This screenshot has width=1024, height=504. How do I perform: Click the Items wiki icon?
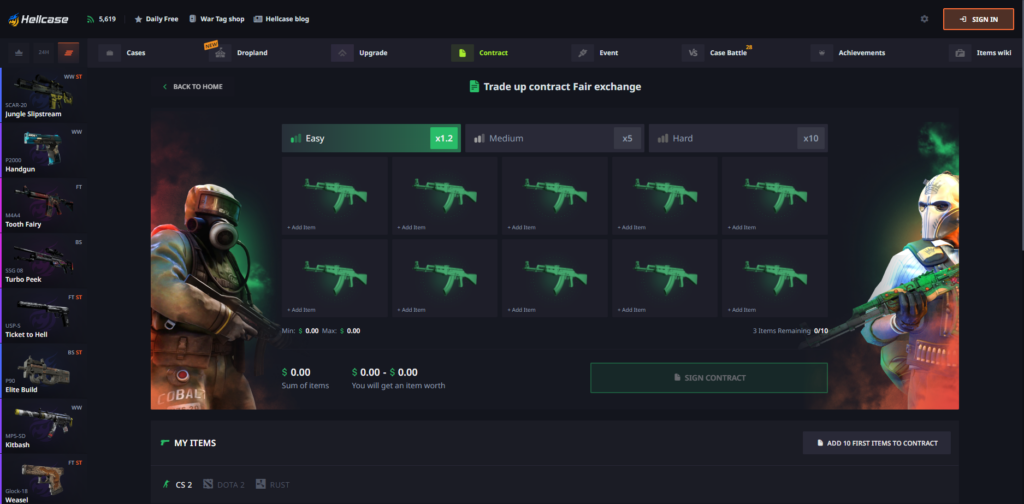click(960, 53)
